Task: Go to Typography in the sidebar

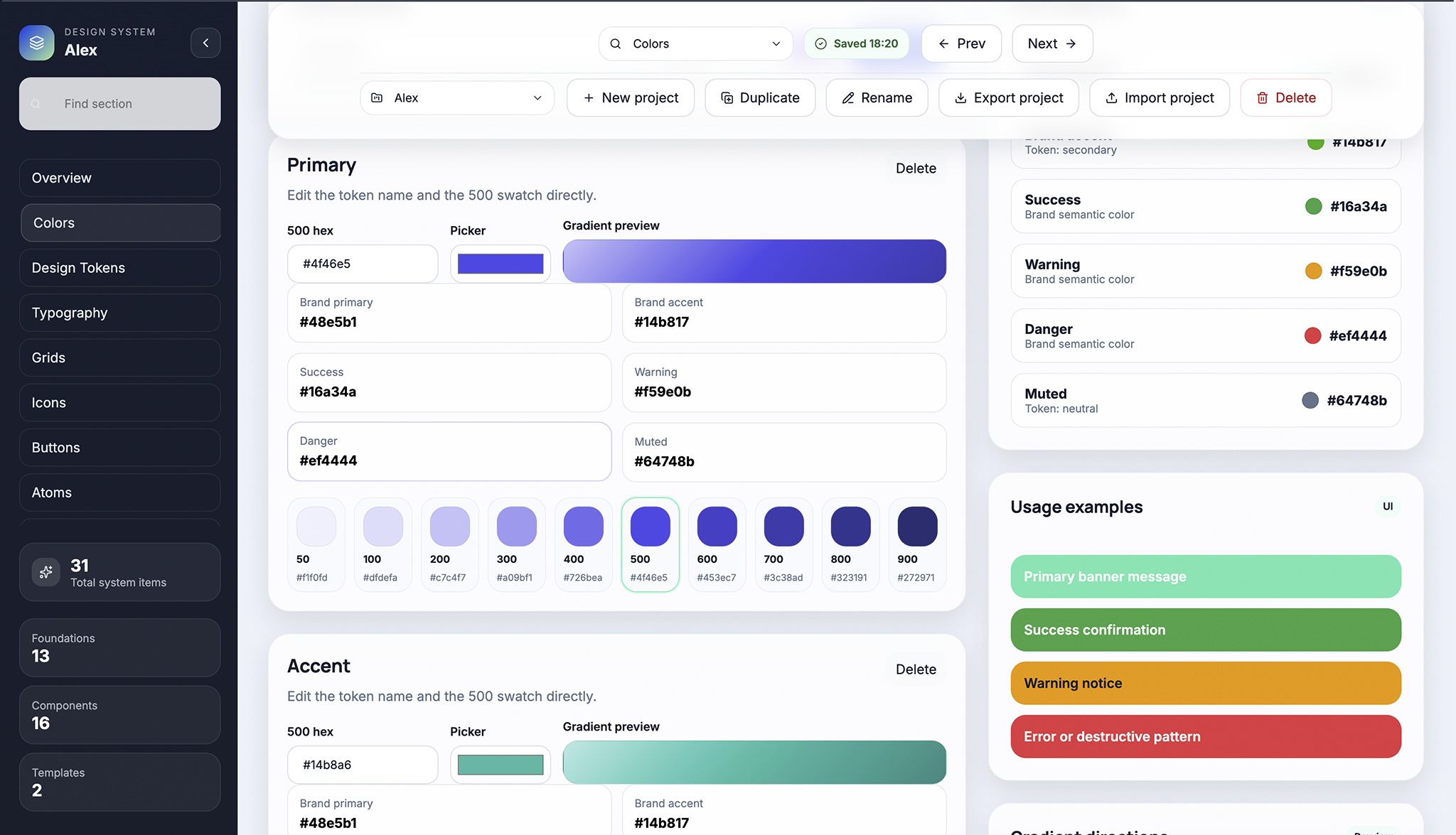Action: [x=119, y=313]
